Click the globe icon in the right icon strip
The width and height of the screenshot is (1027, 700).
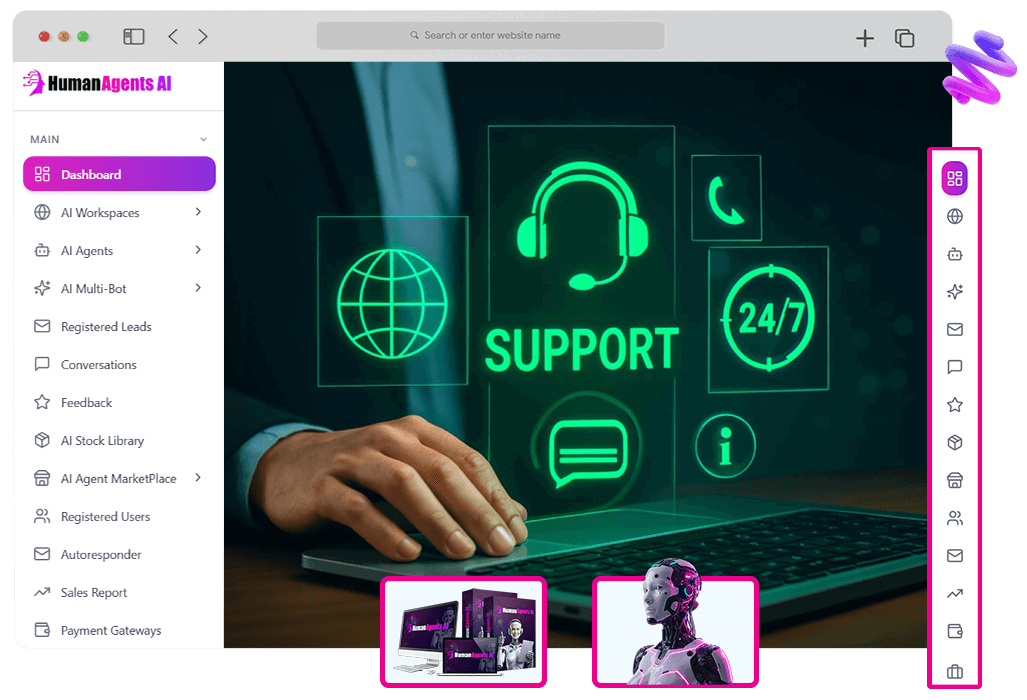(x=954, y=217)
